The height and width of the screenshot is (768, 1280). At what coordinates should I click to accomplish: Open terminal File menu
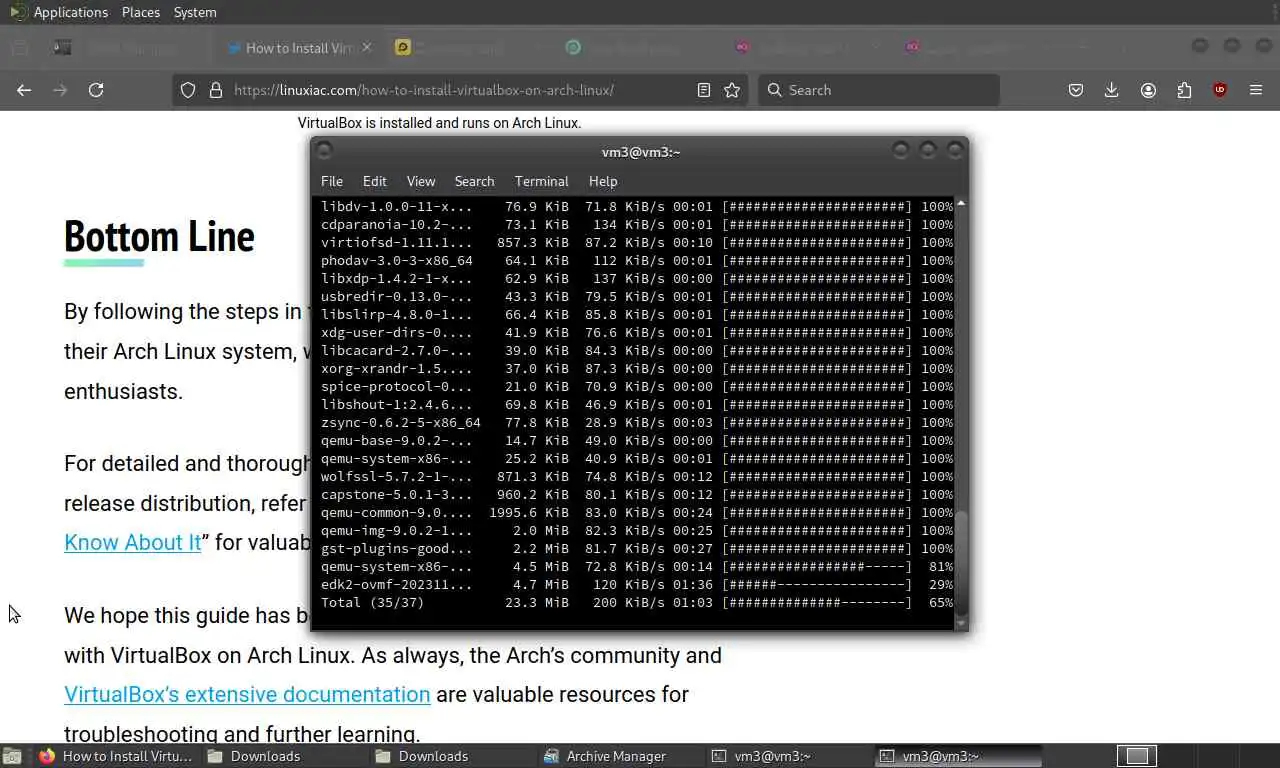coord(332,181)
